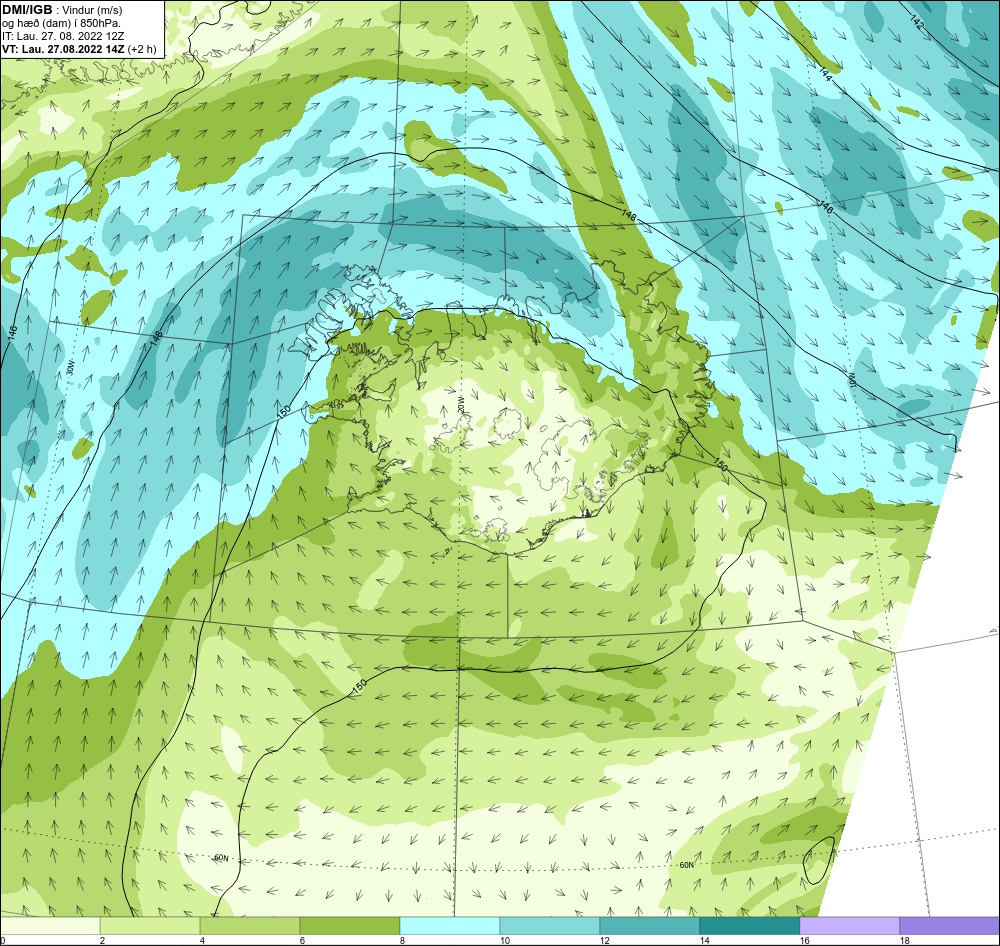Click the '14' label under the colour scale

(x=704, y=940)
